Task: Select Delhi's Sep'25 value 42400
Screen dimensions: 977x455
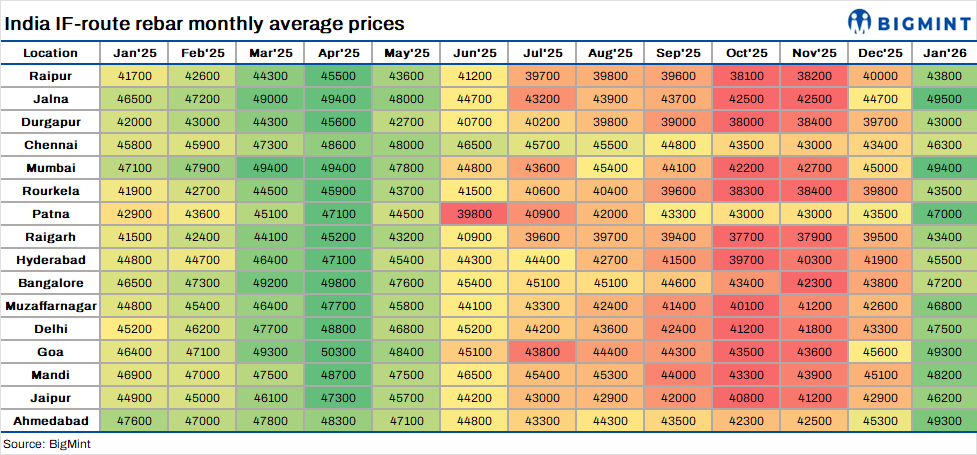Action: 678,328
